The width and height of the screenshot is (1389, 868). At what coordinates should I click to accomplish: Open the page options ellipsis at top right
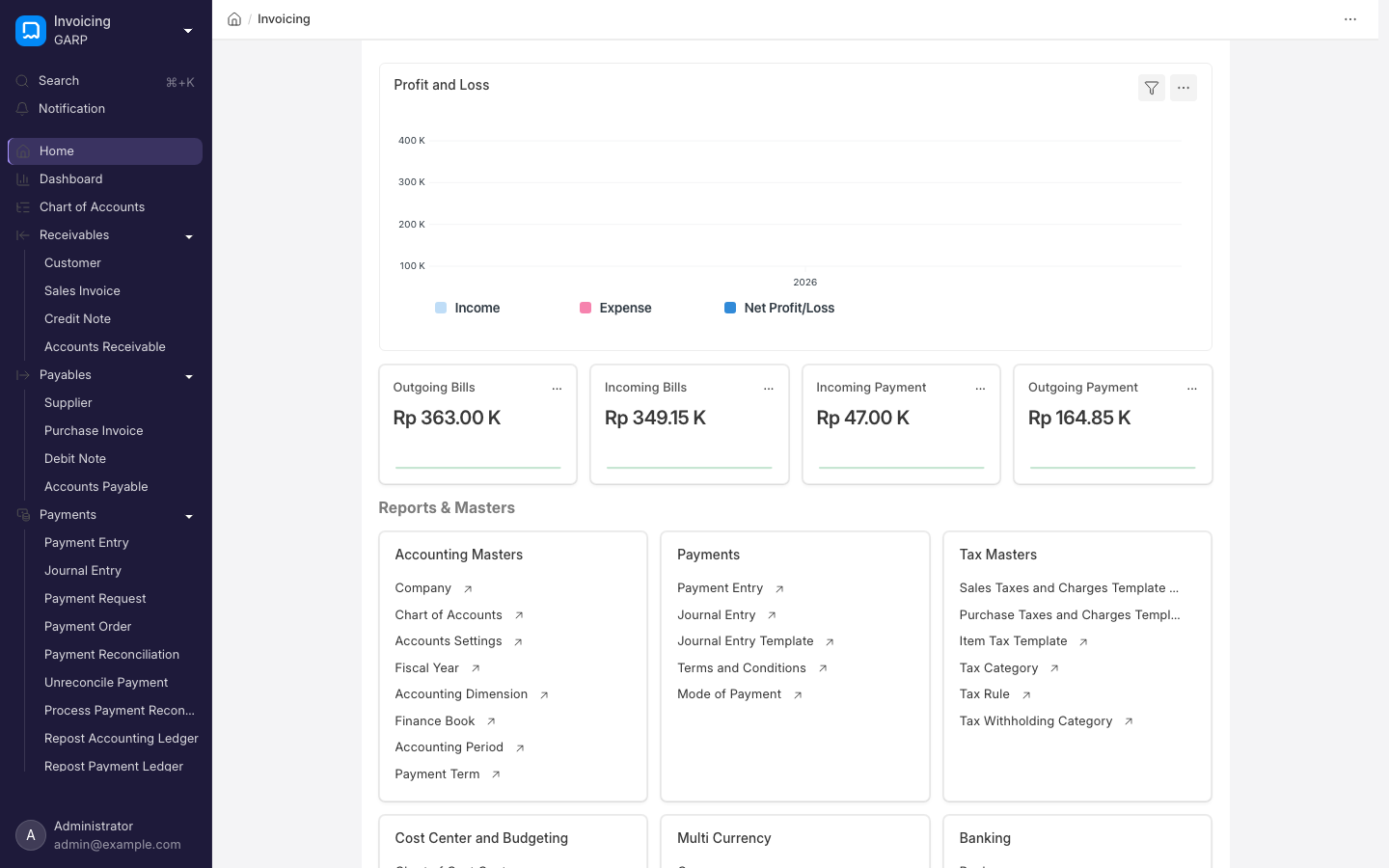pos(1350,19)
